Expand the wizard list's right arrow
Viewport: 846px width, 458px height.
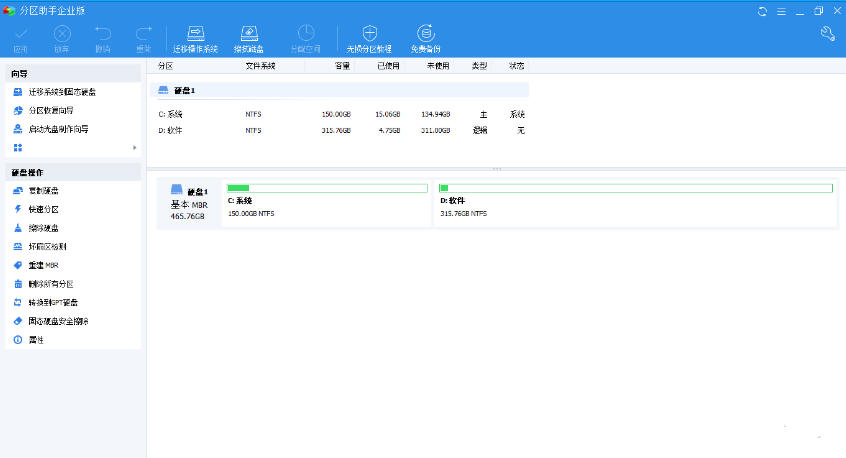tap(134, 148)
